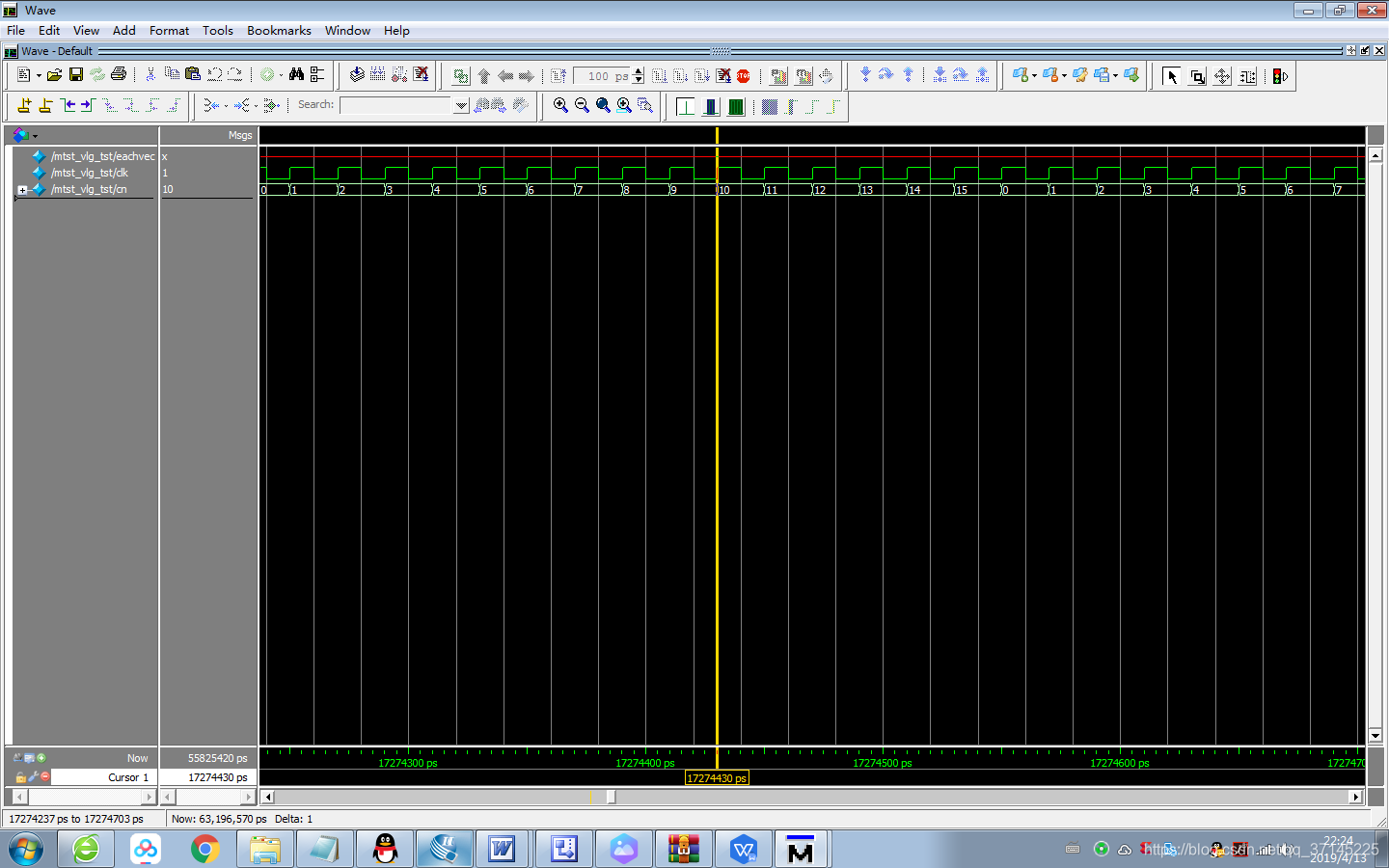The width and height of the screenshot is (1389, 868).
Task: Open the Tools menu
Action: 218,30
